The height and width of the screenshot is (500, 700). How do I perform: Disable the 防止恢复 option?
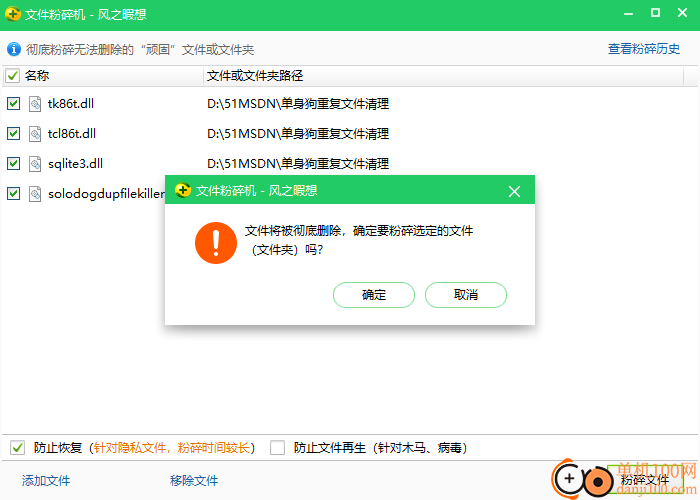(17, 447)
